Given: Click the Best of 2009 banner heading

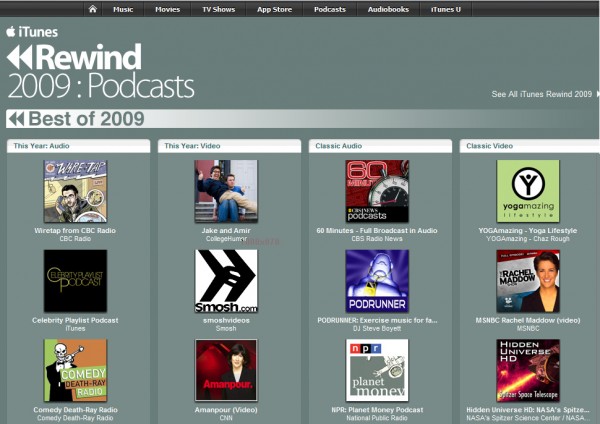Looking at the screenshot, I should click(86, 119).
